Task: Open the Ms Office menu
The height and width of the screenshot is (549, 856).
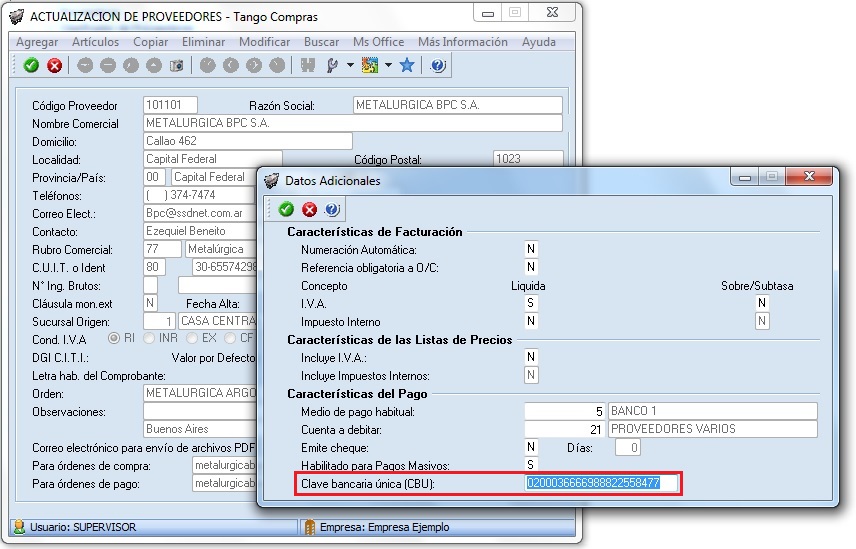Action: 379,42
